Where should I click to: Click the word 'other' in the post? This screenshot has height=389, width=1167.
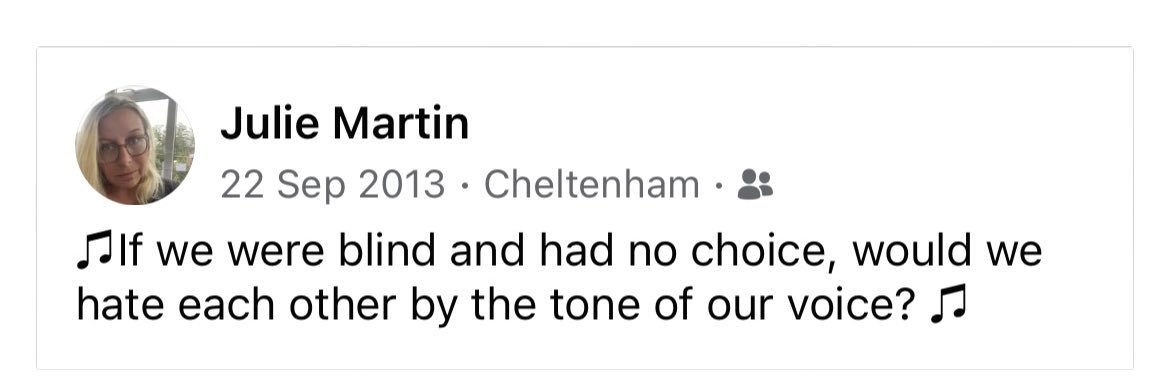pyautogui.click(x=340, y=305)
